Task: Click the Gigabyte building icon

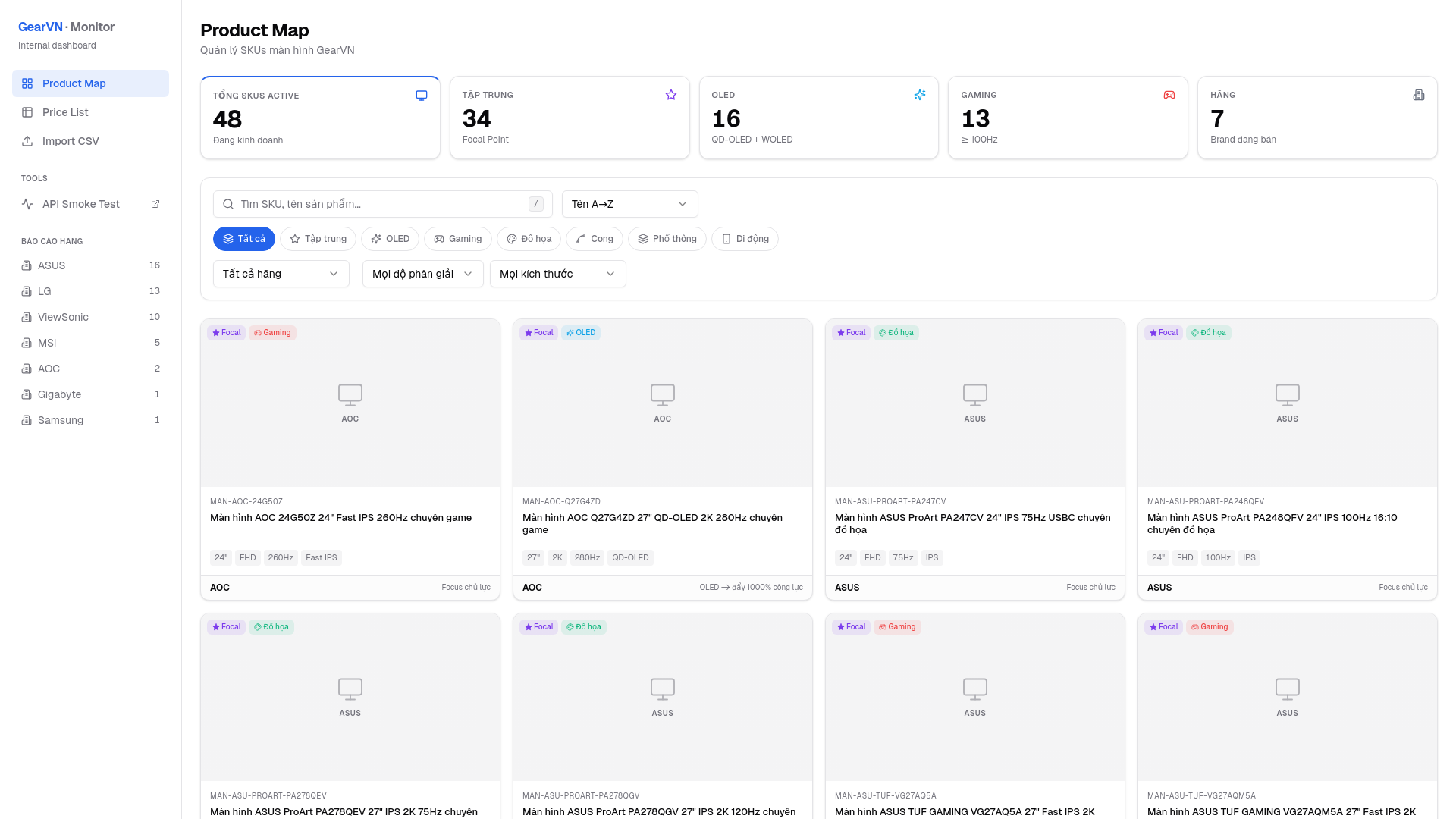Action: point(27,394)
